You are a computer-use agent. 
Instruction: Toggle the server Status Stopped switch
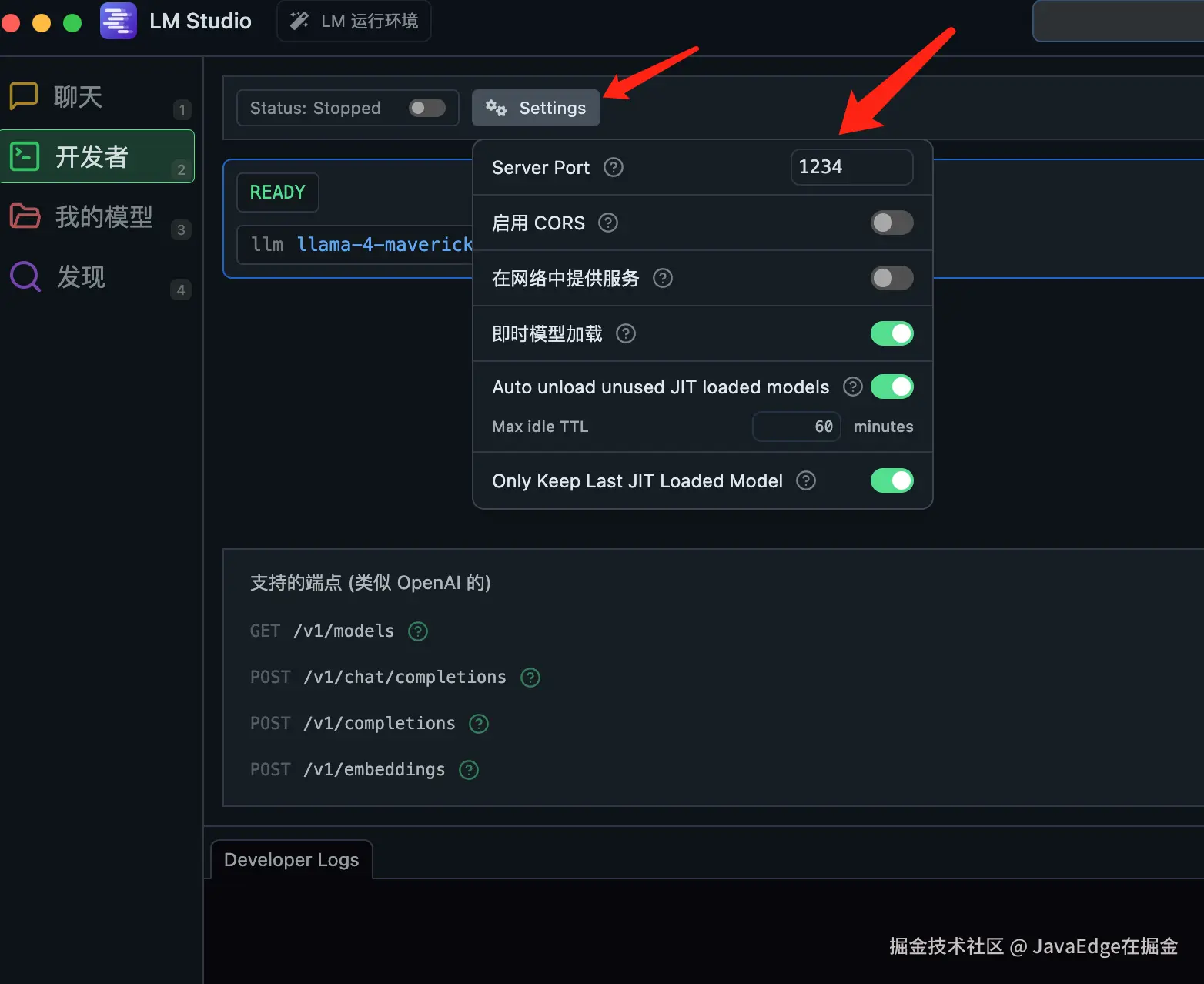427,108
